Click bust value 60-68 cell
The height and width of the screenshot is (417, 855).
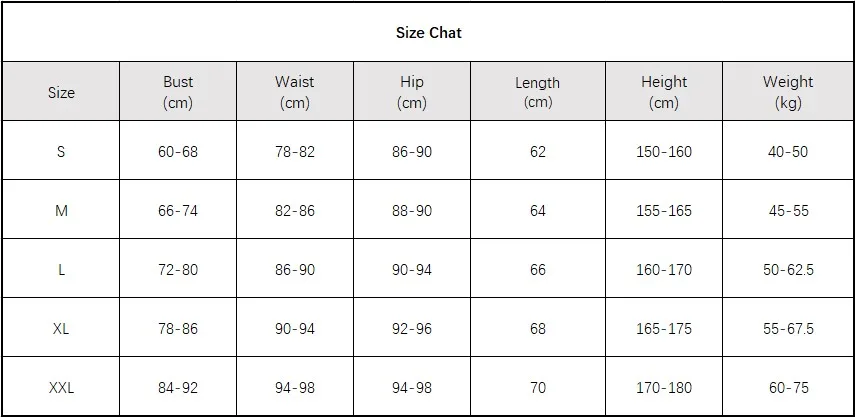coord(178,152)
